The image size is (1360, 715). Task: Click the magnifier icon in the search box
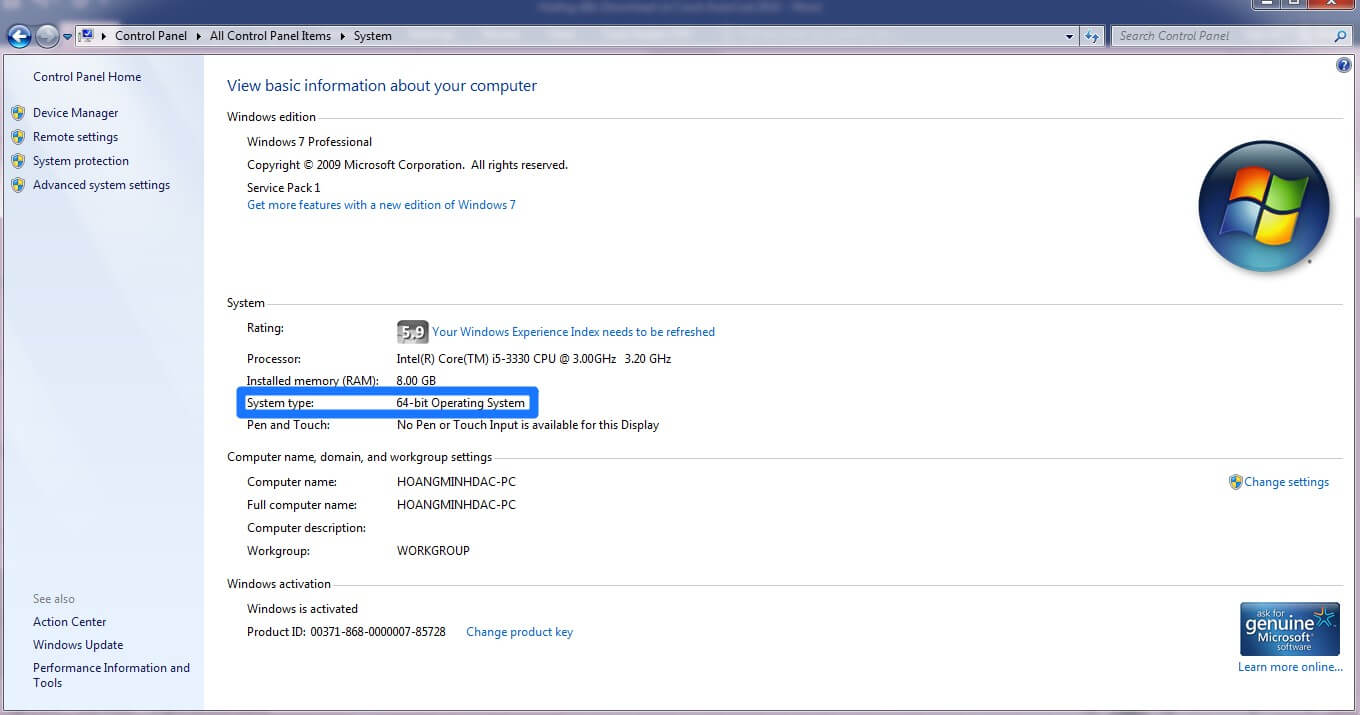[x=1341, y=36]
